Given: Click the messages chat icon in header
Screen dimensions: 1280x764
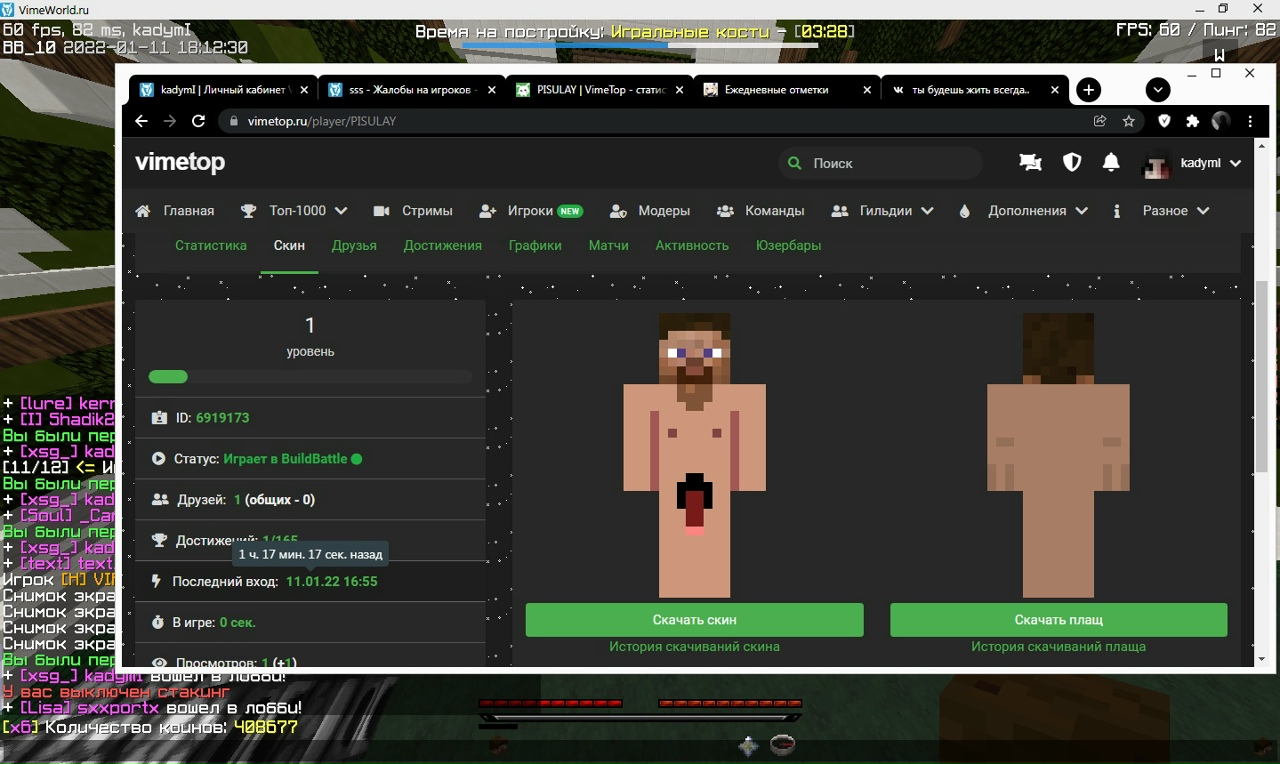Looking at the screenshot, I should tap(1030, 163).
